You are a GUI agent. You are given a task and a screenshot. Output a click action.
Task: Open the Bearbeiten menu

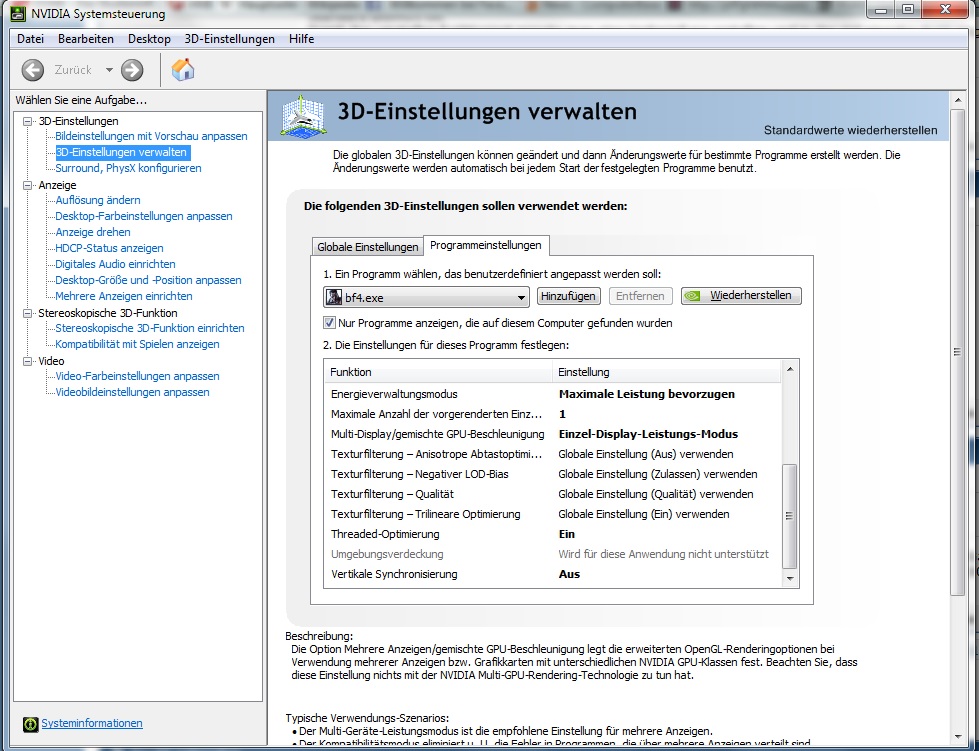tap(86, 39)
